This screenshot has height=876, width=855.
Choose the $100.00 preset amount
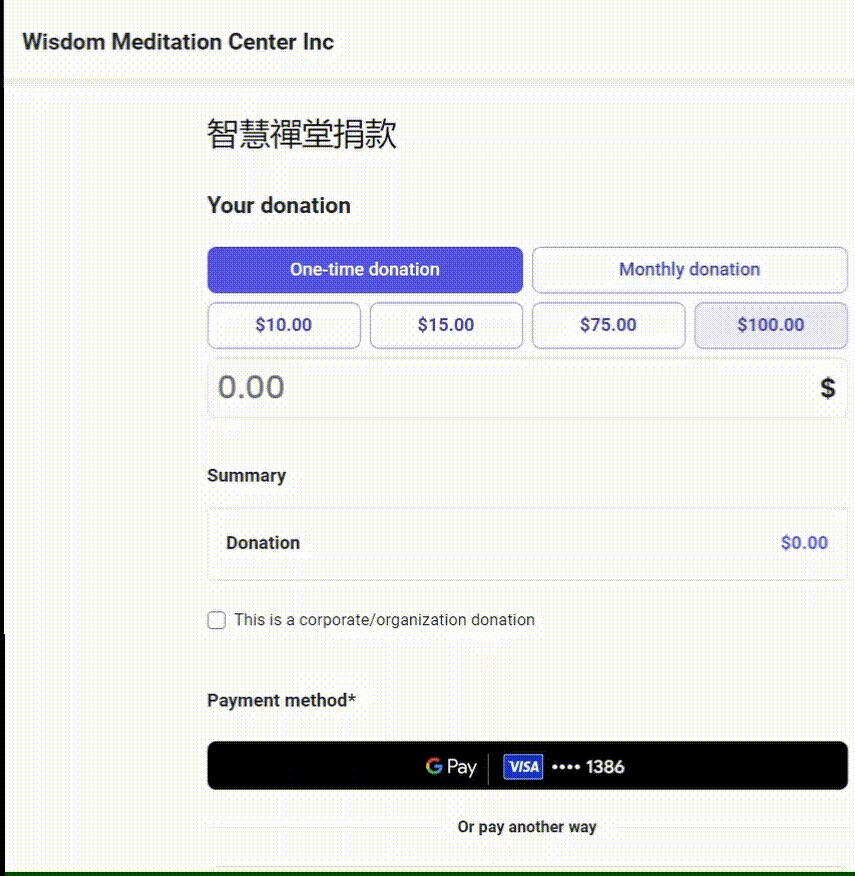pyautogui.click(x=771, y=325)
